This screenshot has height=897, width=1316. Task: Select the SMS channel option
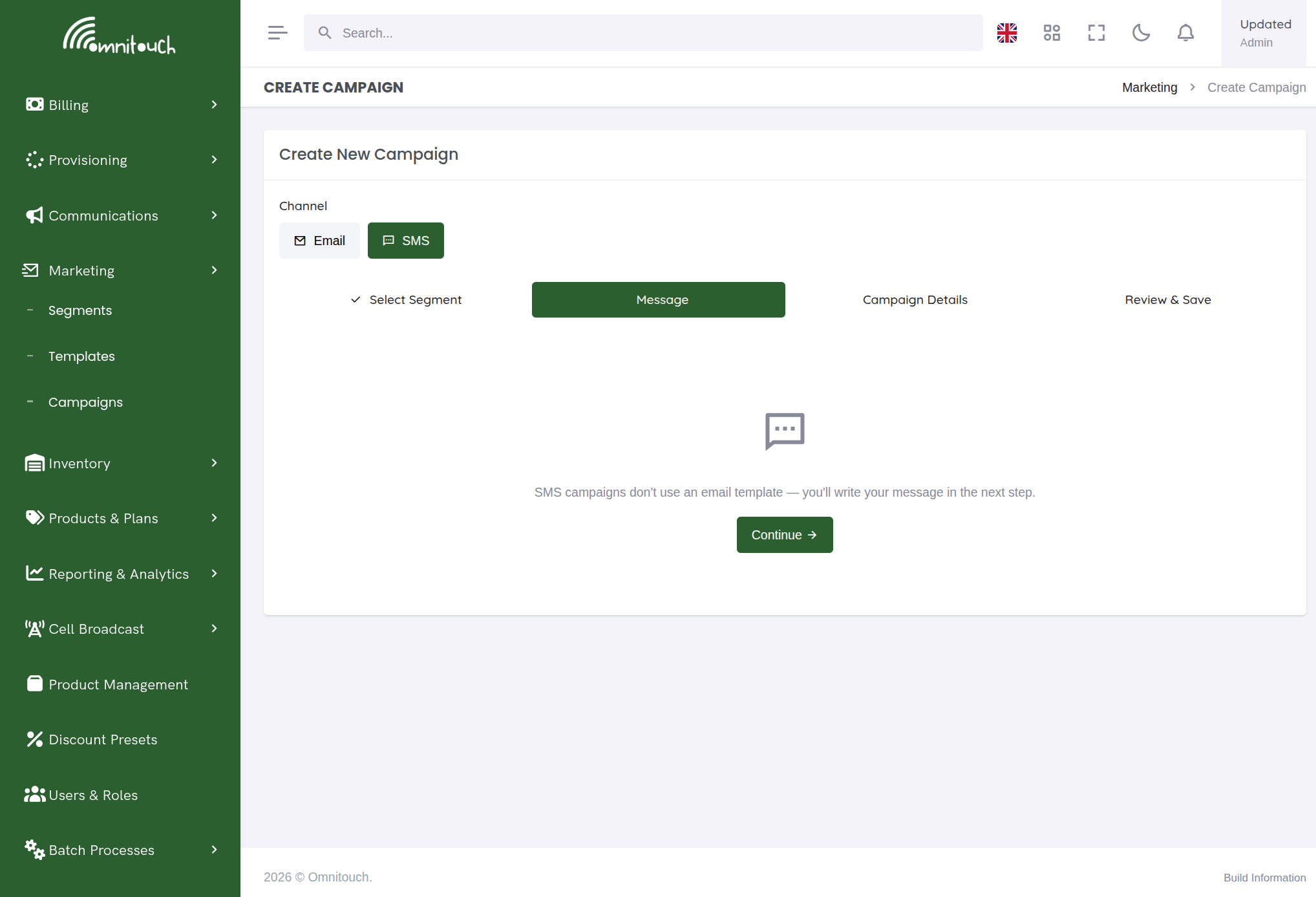pyautogui.click(x=405, y=241)
